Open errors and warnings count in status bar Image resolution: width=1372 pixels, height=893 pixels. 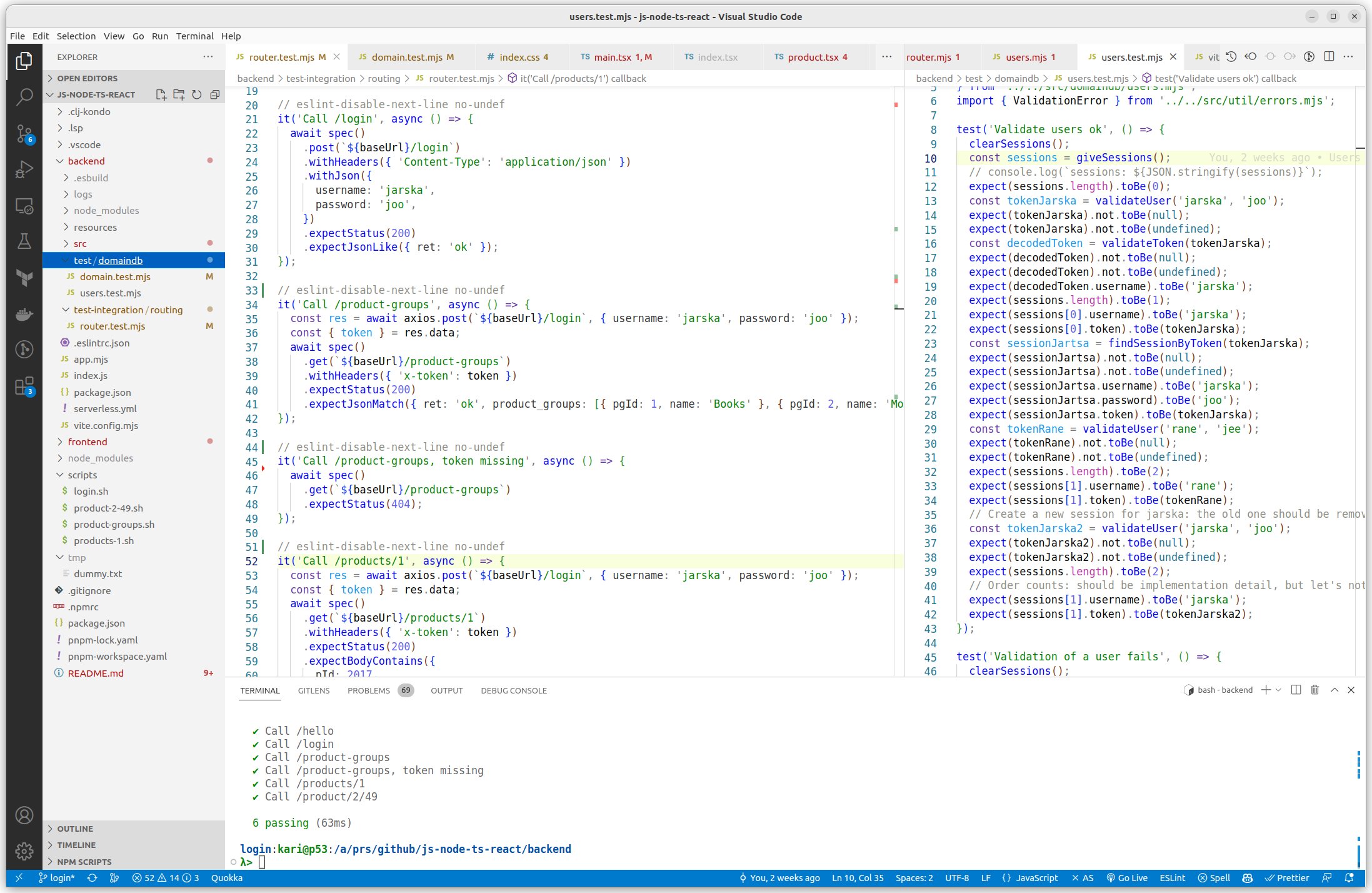click(x=166, y=878)
